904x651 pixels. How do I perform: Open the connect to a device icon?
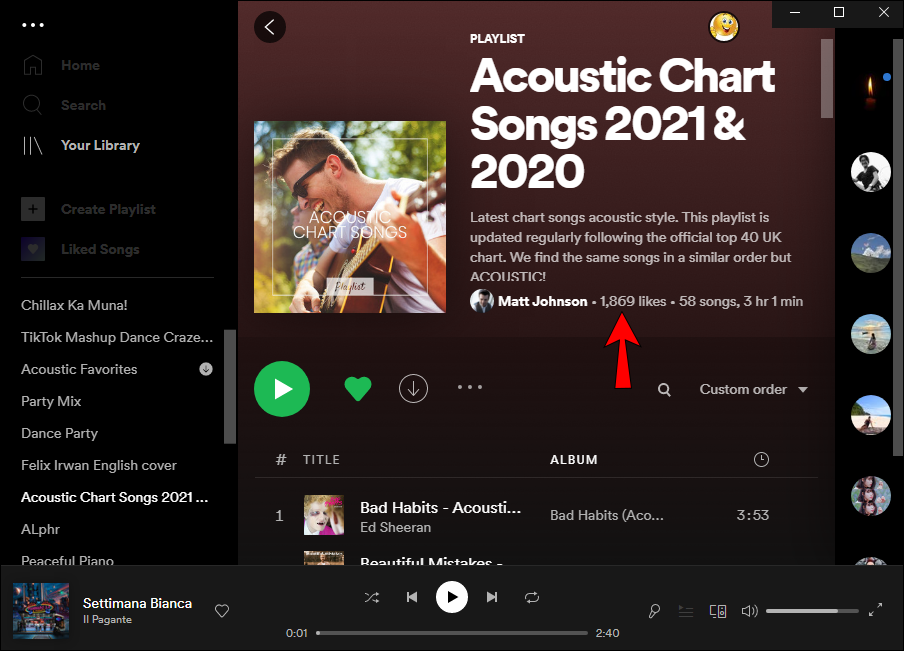pos(717,611)
